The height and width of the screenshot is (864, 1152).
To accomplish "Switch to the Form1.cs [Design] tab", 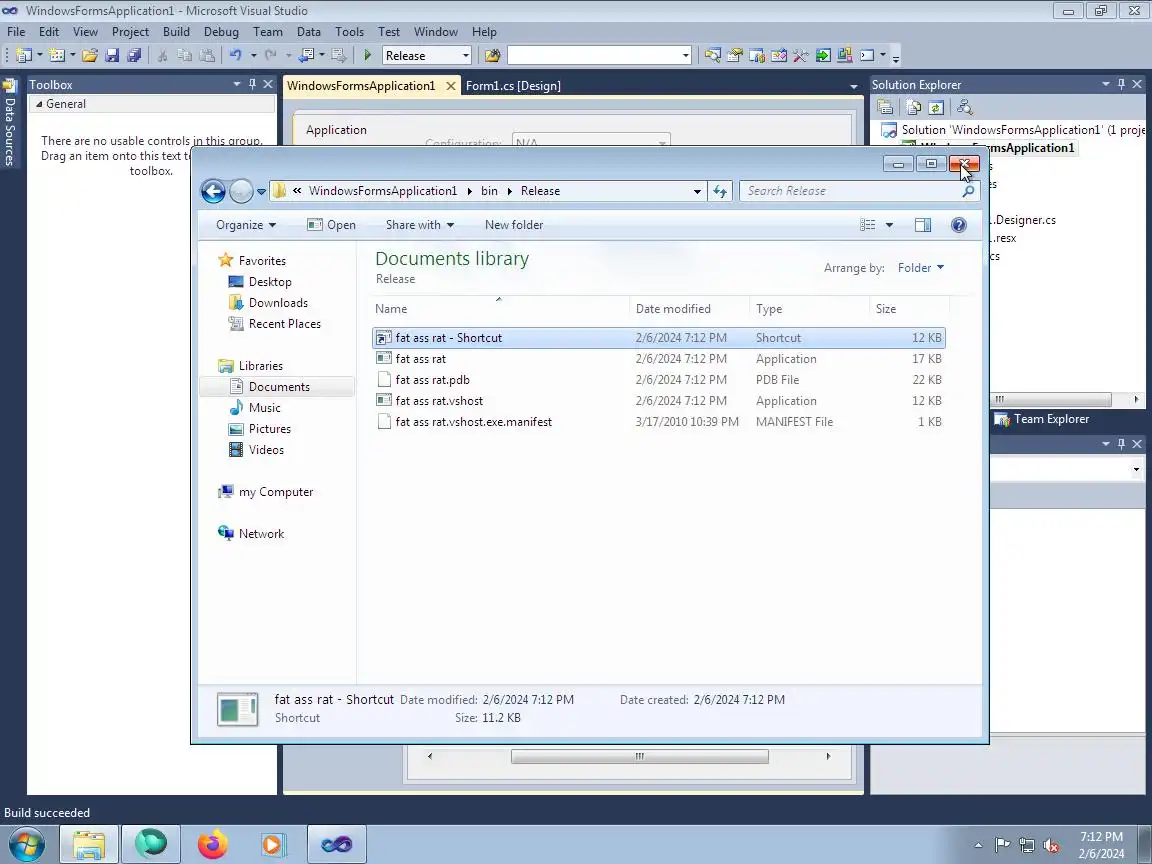I will 513,86.
